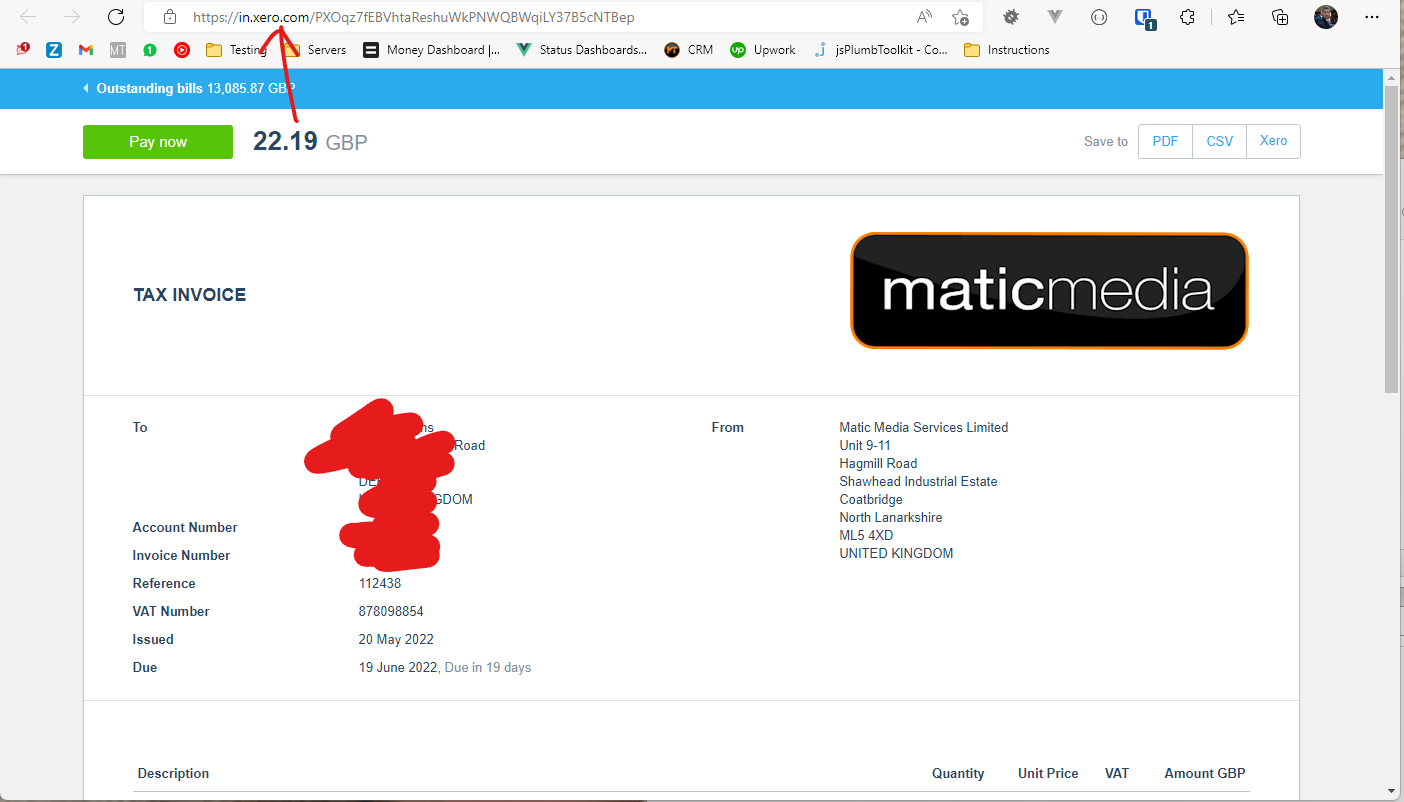This screenshot has width=1404, height=802.
Task: Open the browser profile avatar
Action: pyautogui.click(x=1326, y=17)
